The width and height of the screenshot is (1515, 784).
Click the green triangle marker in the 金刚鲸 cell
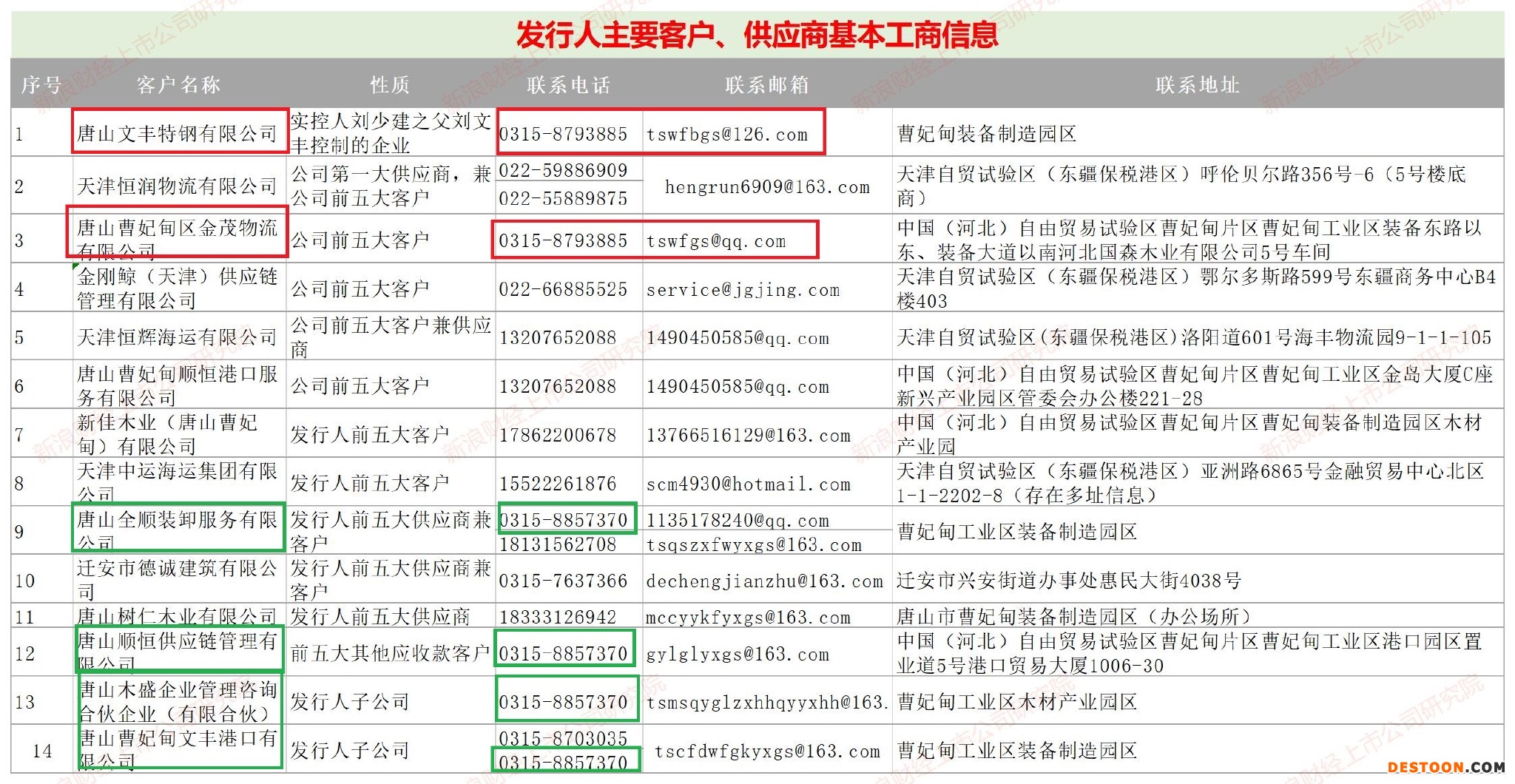tap(75, 266)
